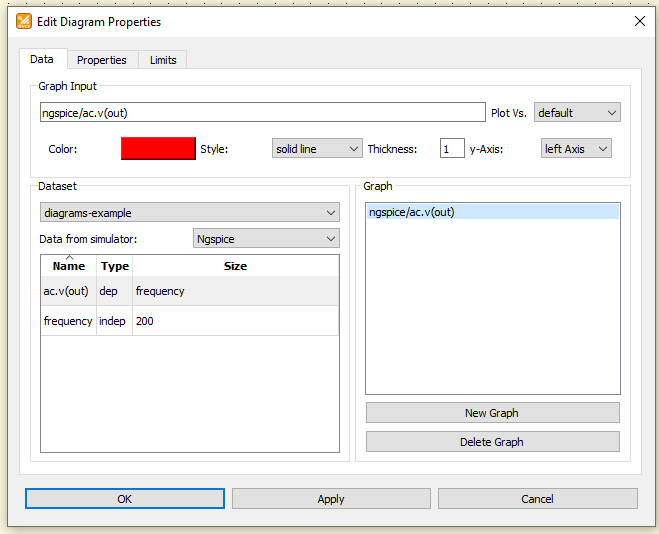Click the 200 size cell
This screenshot has height=534, width=659.
(x=235, y=321)
